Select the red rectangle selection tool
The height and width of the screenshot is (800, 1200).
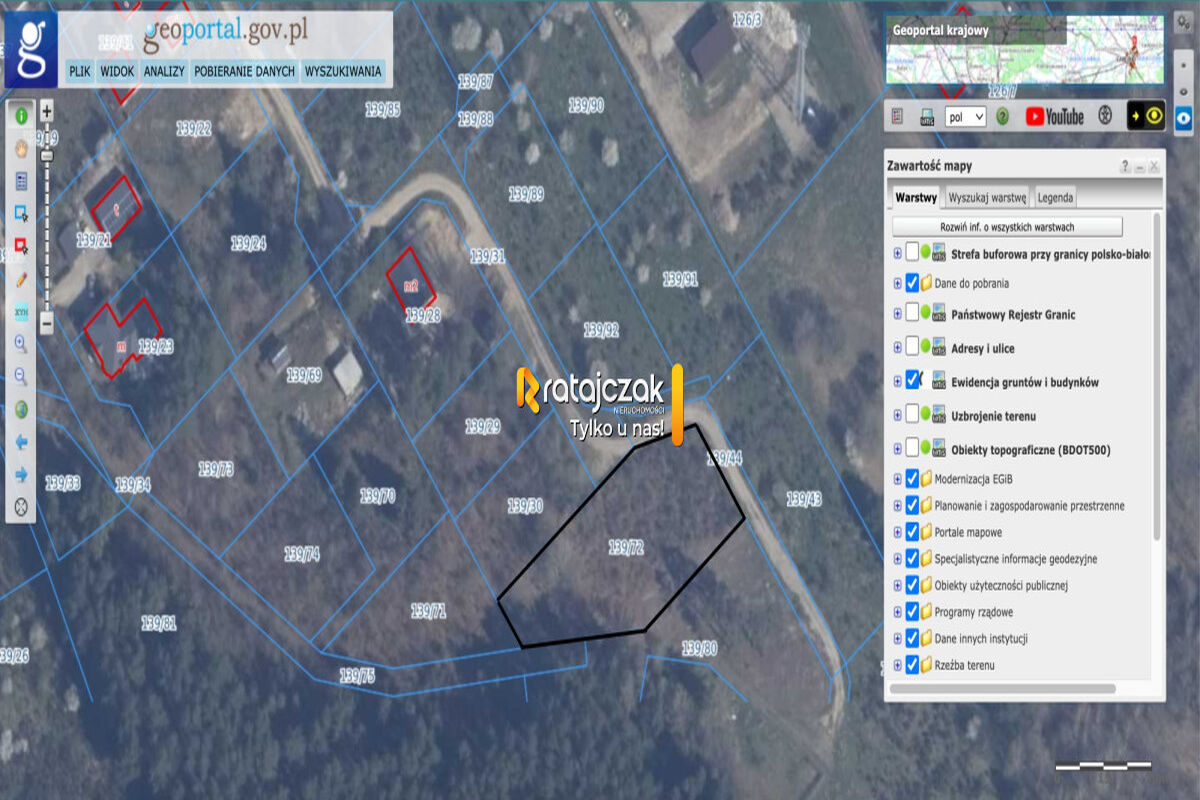(x=21, y=246)
